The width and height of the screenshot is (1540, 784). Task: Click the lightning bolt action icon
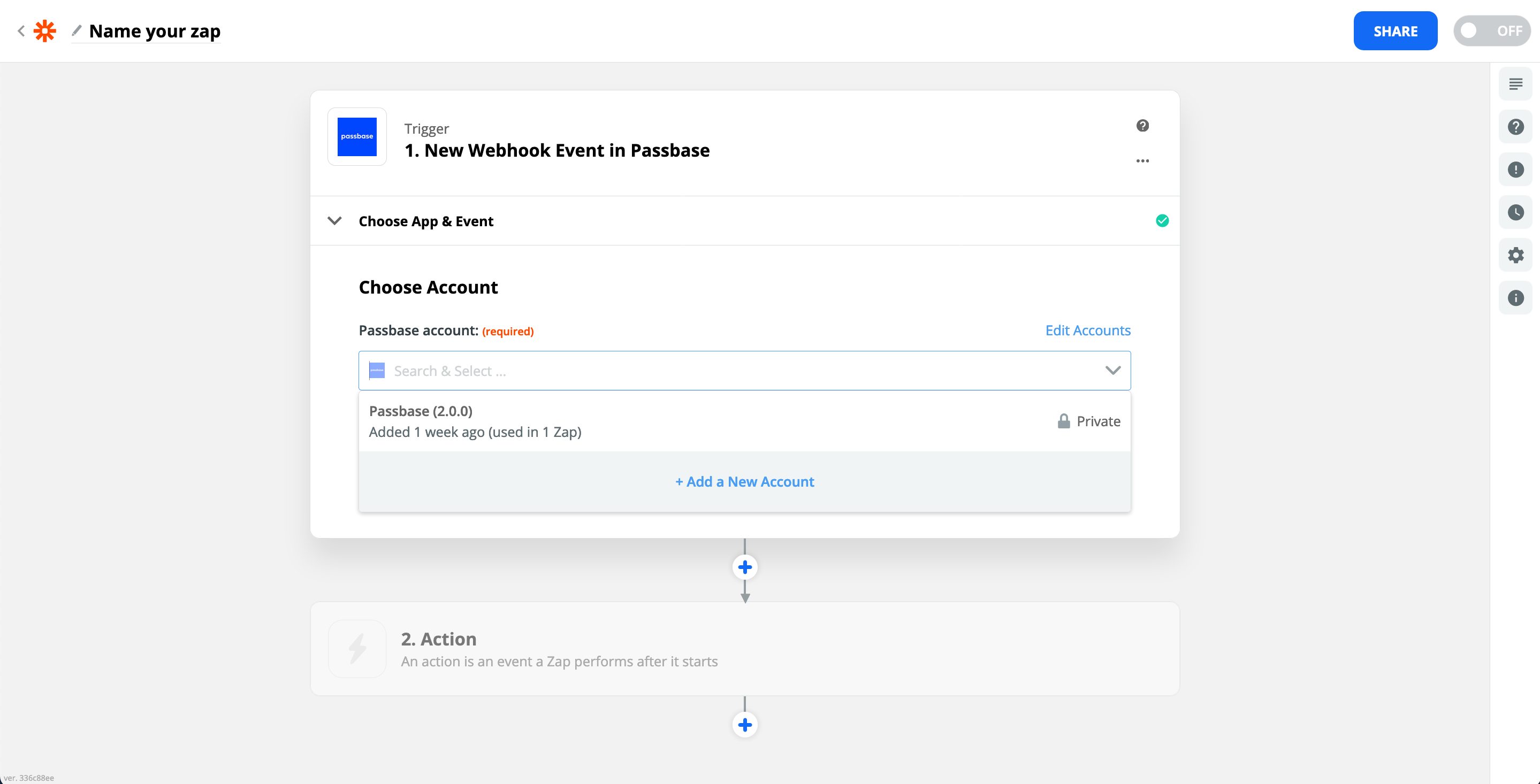pyautogui.click(x=357, y=648)
